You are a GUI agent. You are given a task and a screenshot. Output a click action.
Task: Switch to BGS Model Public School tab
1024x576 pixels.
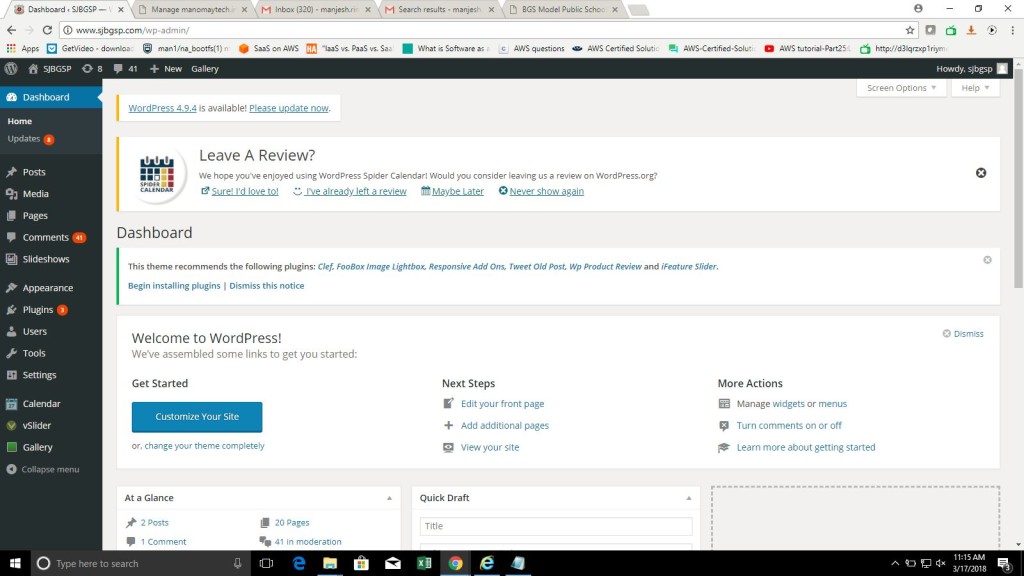[563, 10]
